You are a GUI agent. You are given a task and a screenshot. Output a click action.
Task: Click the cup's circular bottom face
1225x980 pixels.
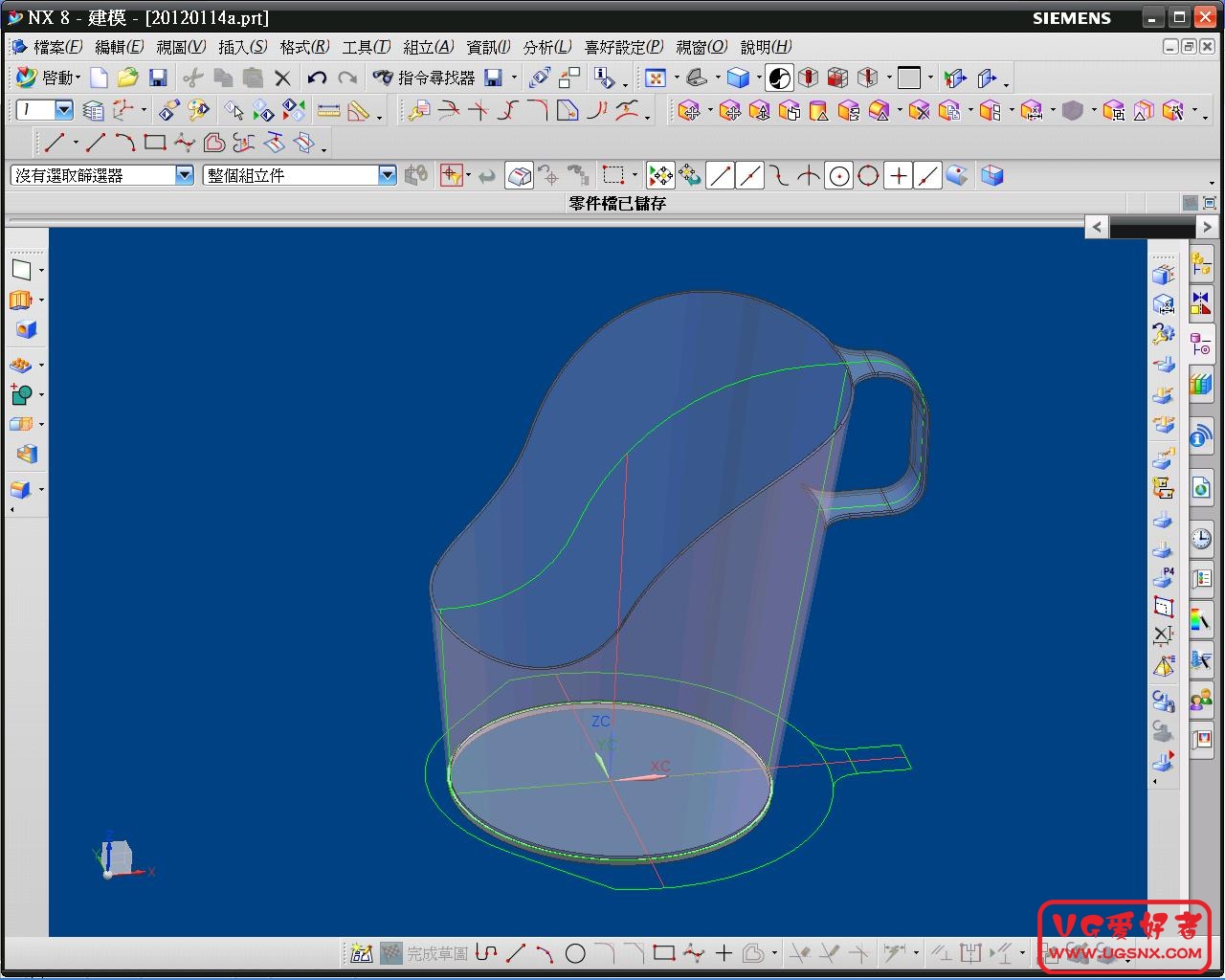[x=610, y=780]
